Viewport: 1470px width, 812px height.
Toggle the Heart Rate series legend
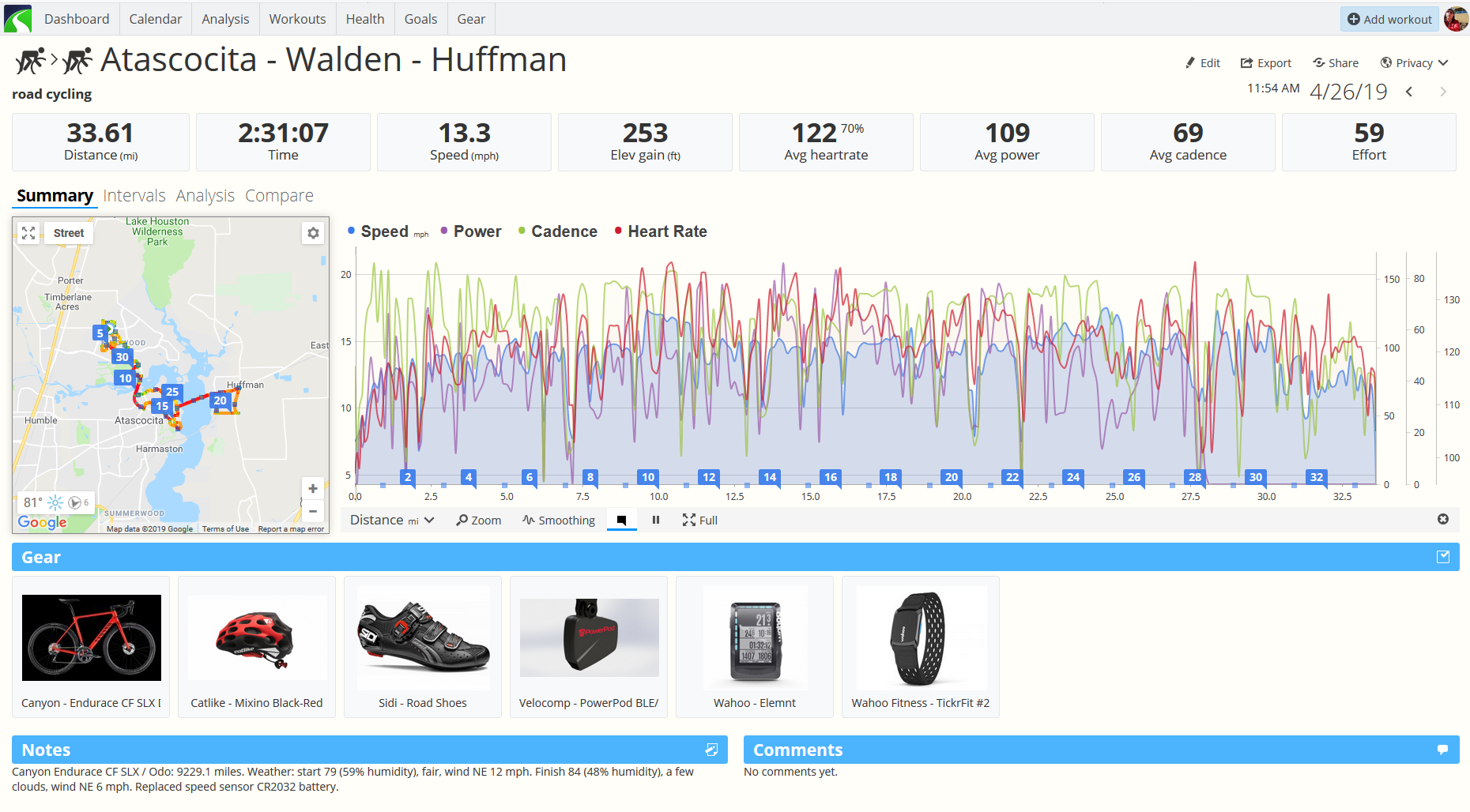[x=666, y=231]
